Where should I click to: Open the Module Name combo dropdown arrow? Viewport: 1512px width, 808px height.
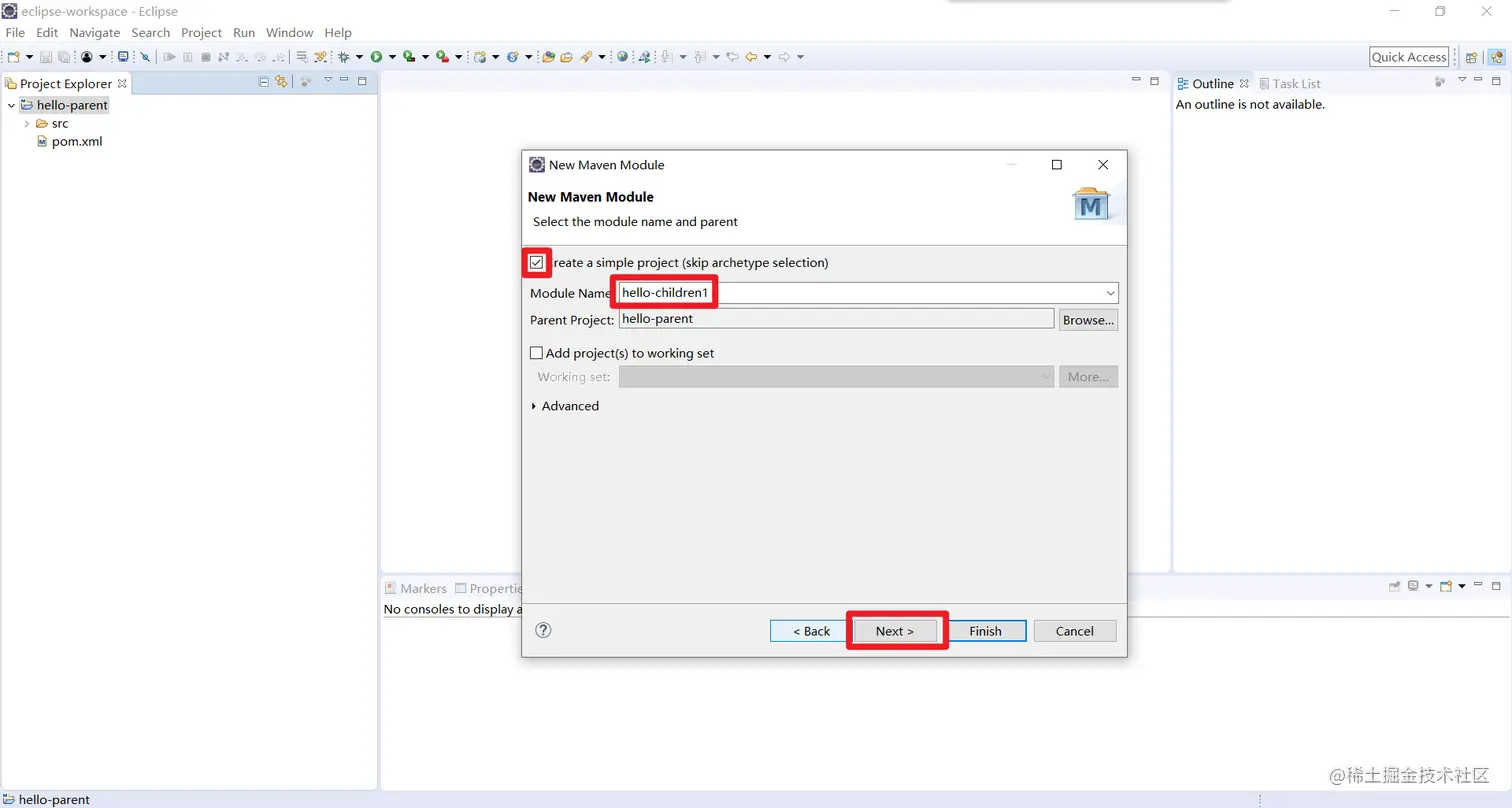(1111, 293)
